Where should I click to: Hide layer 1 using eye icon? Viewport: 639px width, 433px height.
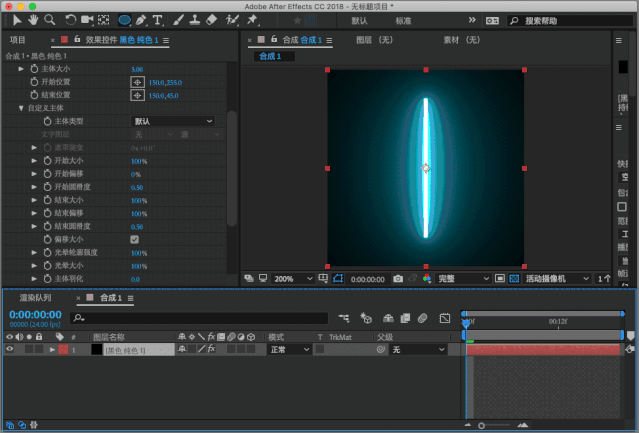click(x=10, y=350)
